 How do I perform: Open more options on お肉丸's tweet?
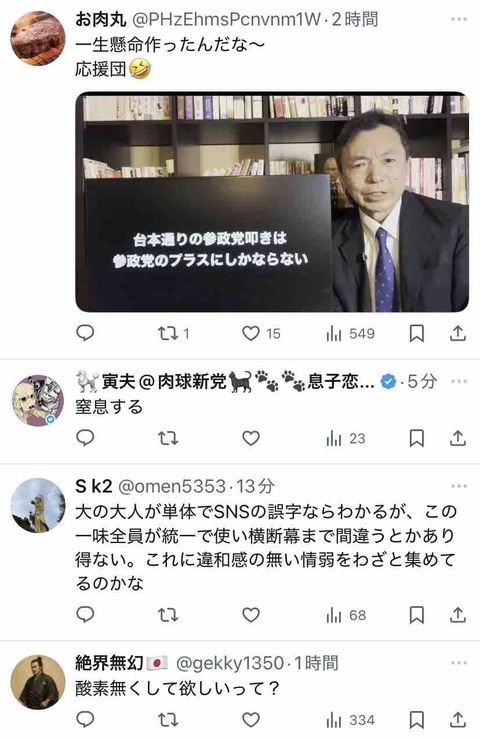tap(459, 19)
